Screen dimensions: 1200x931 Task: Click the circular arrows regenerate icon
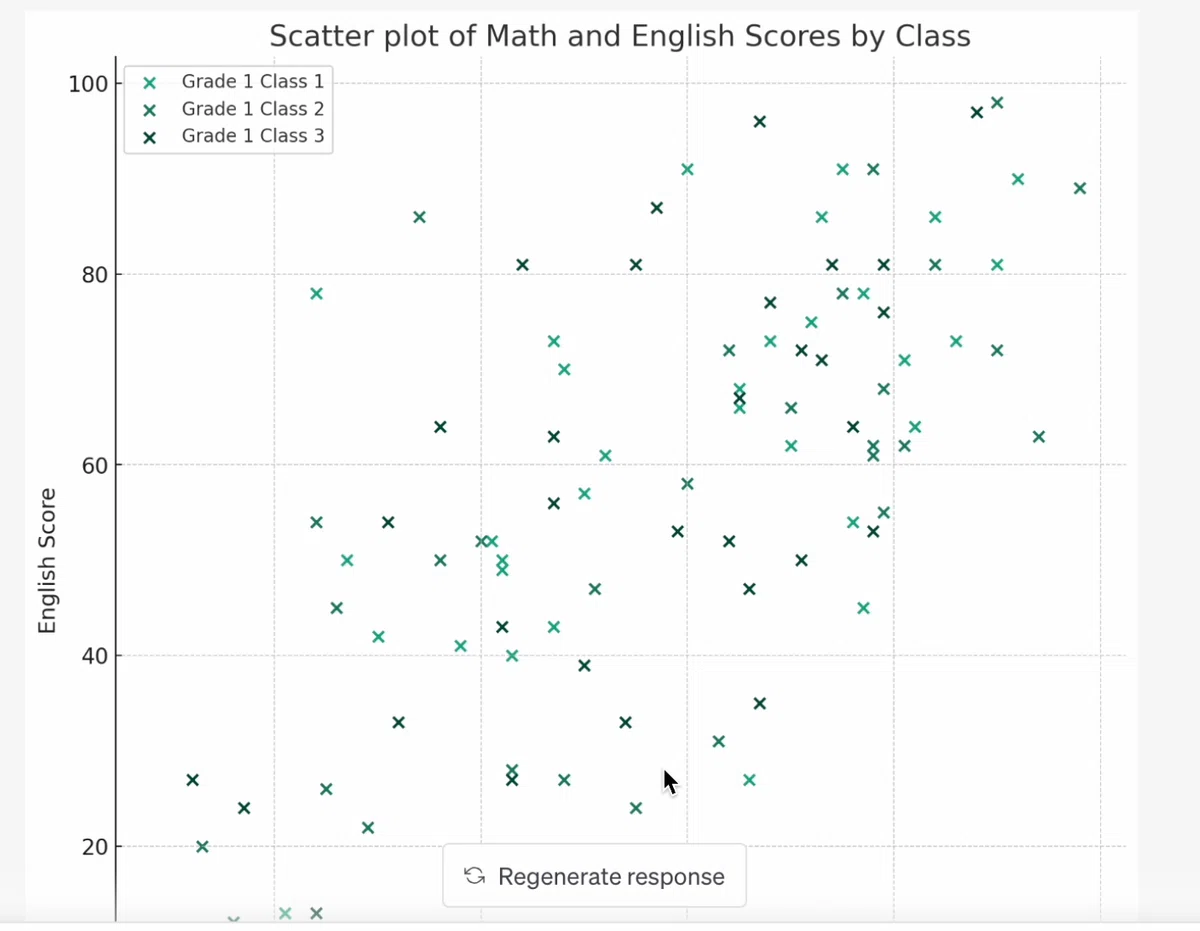475,876
